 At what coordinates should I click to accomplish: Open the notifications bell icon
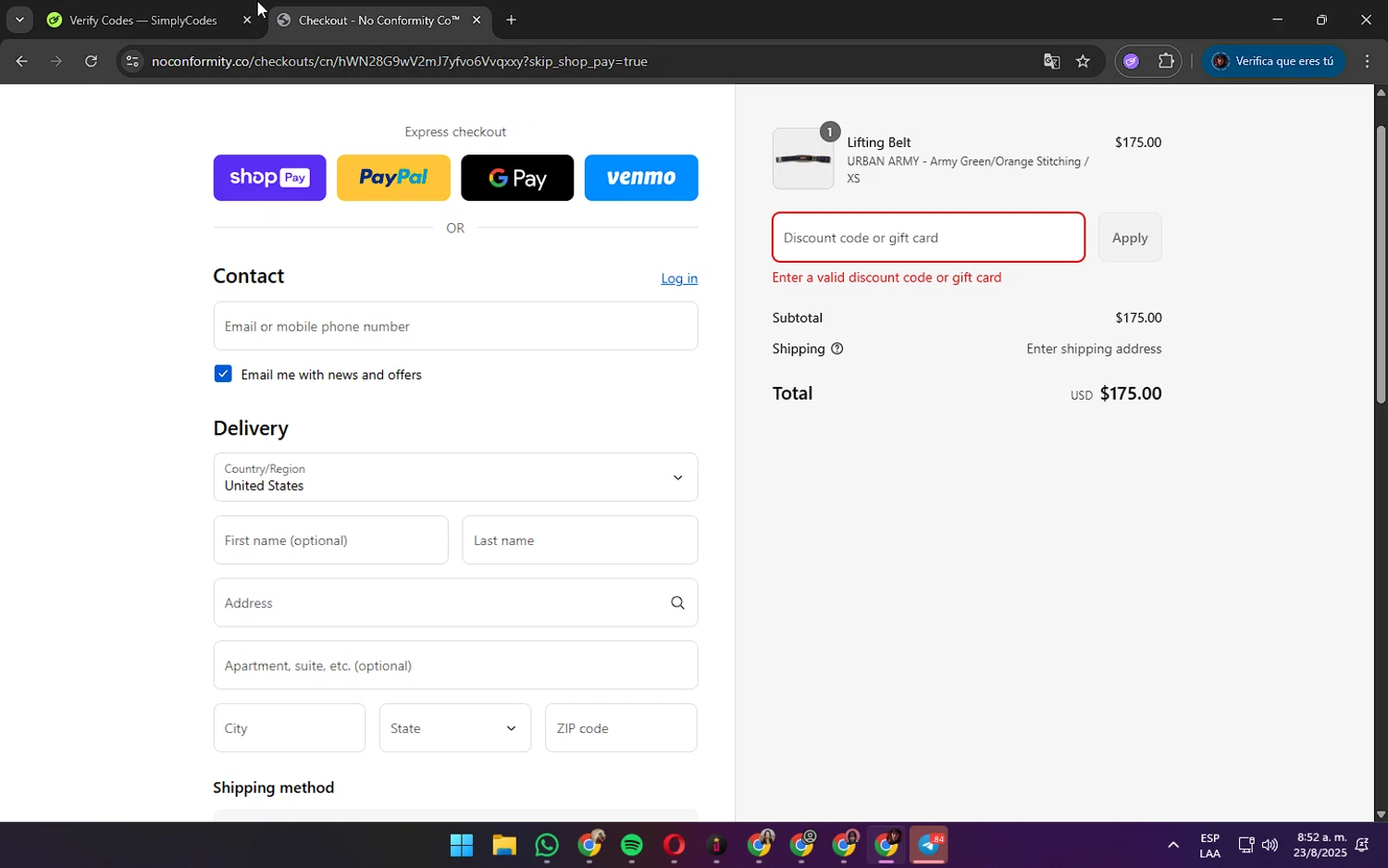click(1362, 845)
